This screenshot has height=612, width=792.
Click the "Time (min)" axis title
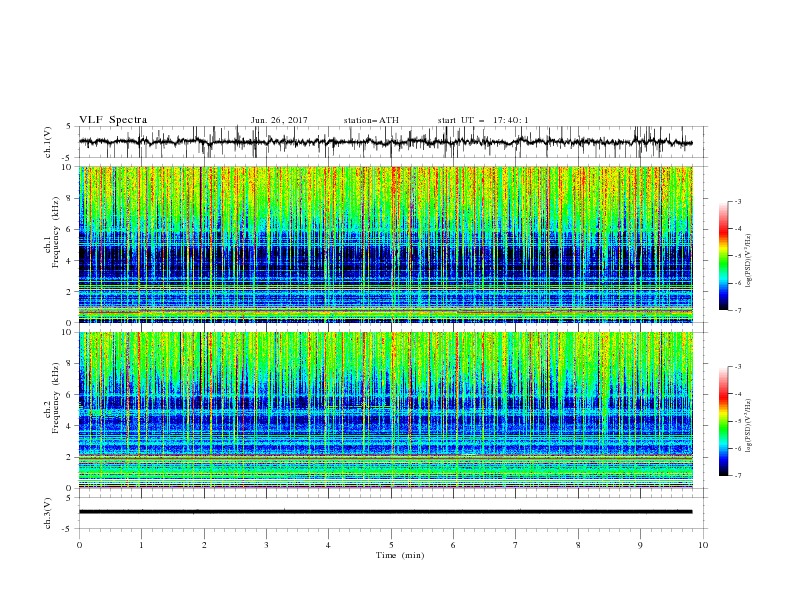coord(400,555)
